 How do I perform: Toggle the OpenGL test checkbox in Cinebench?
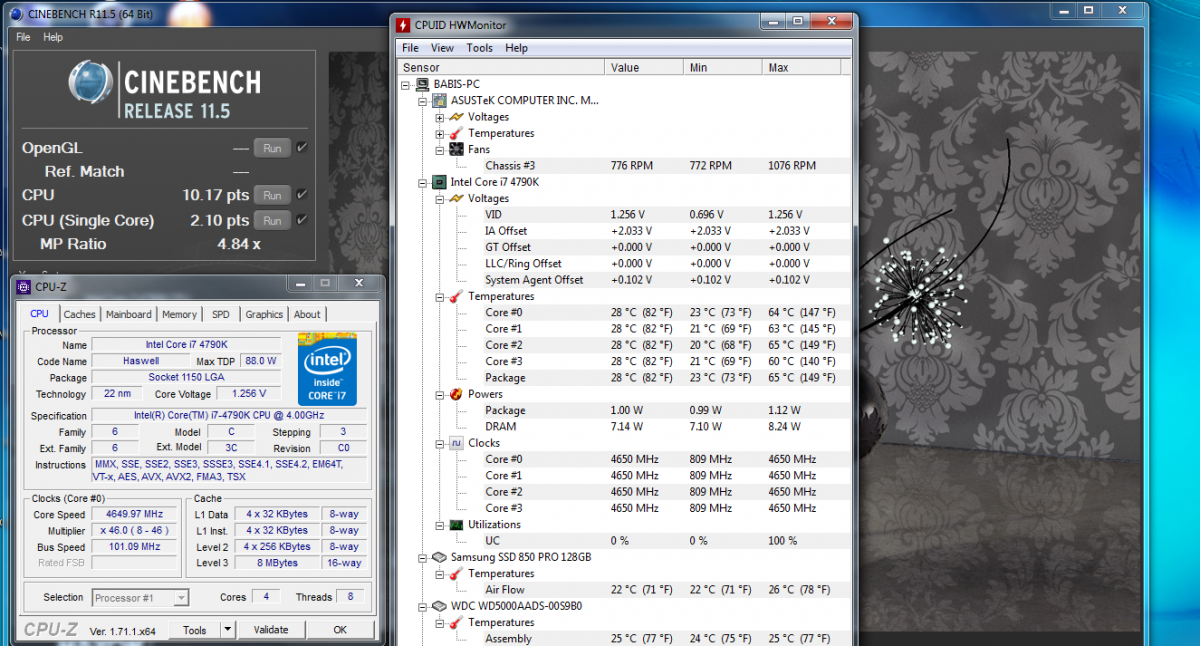click(302, 148)
